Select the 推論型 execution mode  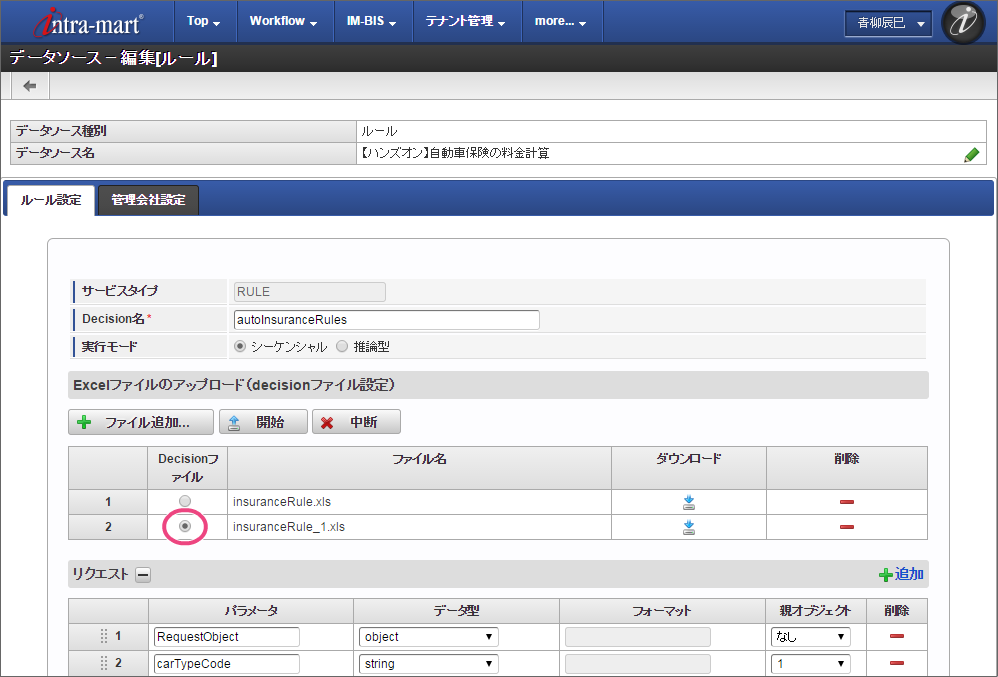point(342,347)
